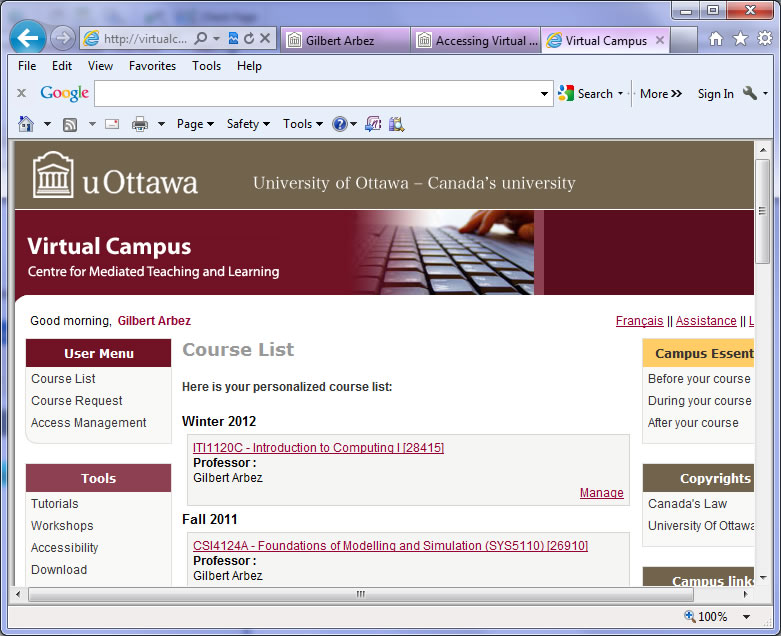Viewport: 781px width, 636px height.
Task: Click Before your course link
Action: (699, 379)
